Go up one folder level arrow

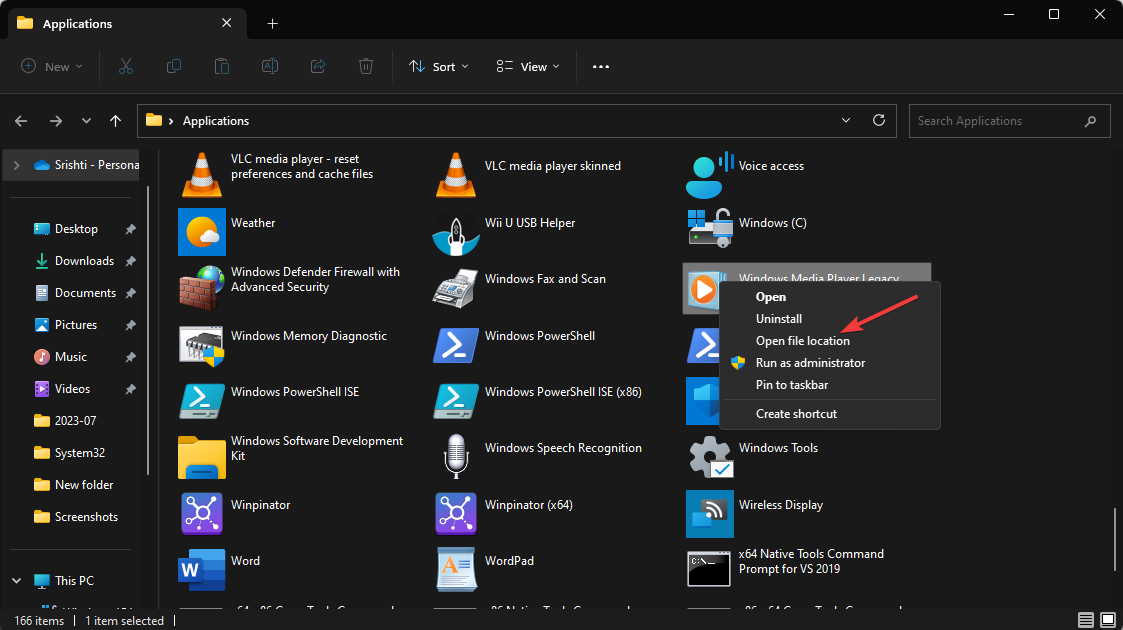115,121
